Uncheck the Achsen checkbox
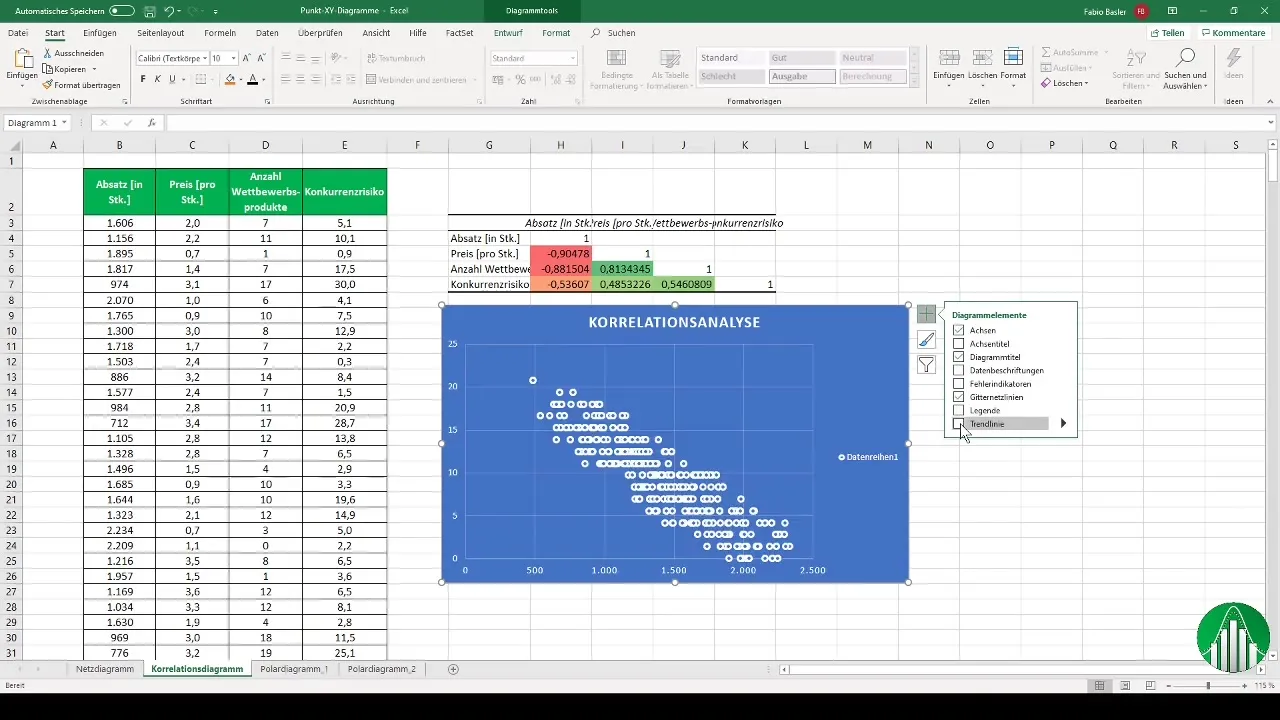Image resolution: width=1280 pixels, height=720 pixels. coord(959,330)
